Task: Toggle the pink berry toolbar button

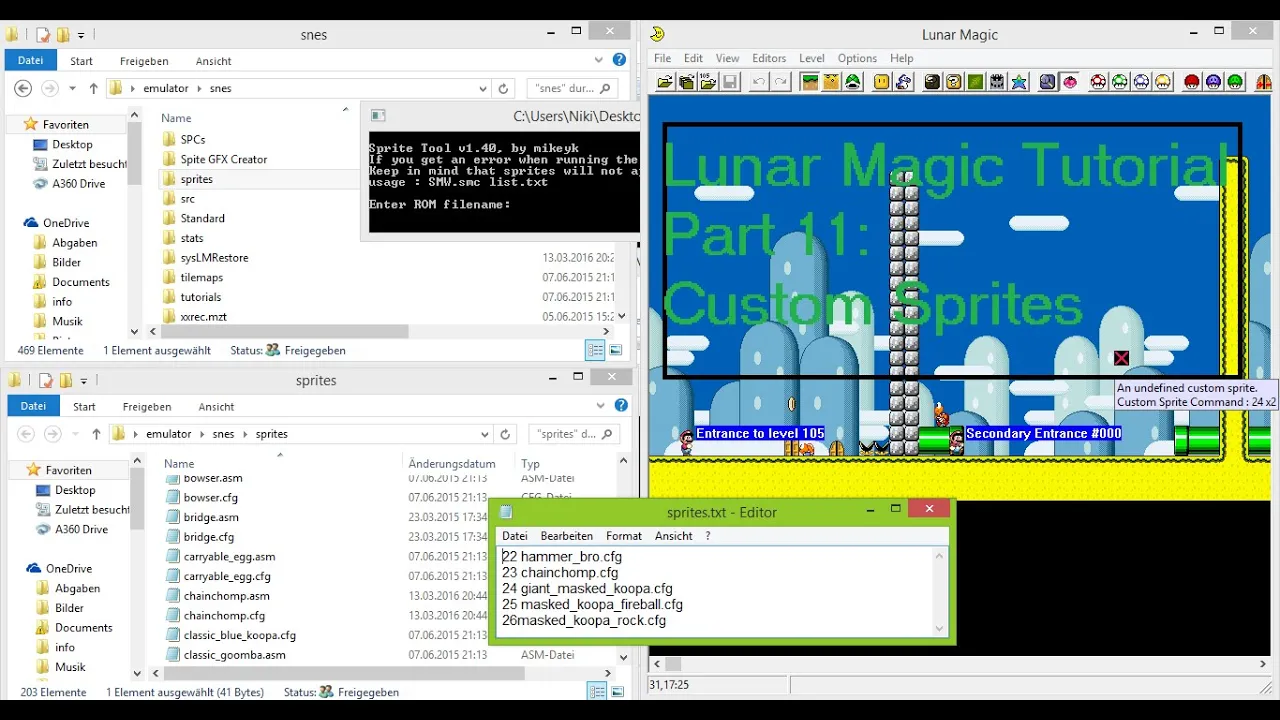Action: [x=1070, y=82]
